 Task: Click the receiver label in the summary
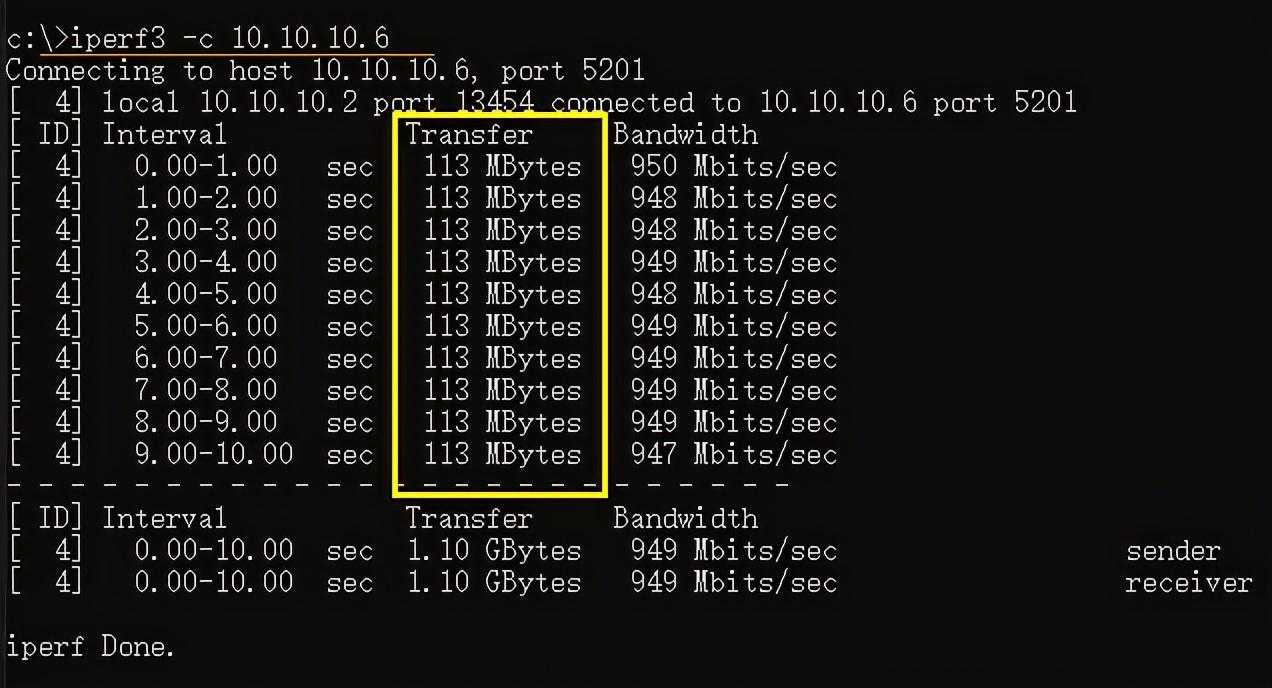pos(1188,583)
